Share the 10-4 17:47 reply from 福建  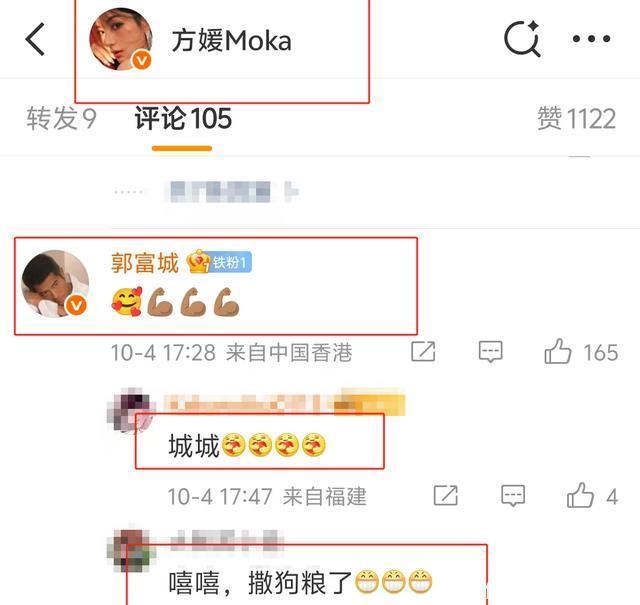pyautogui.click(x=445, y=496)
